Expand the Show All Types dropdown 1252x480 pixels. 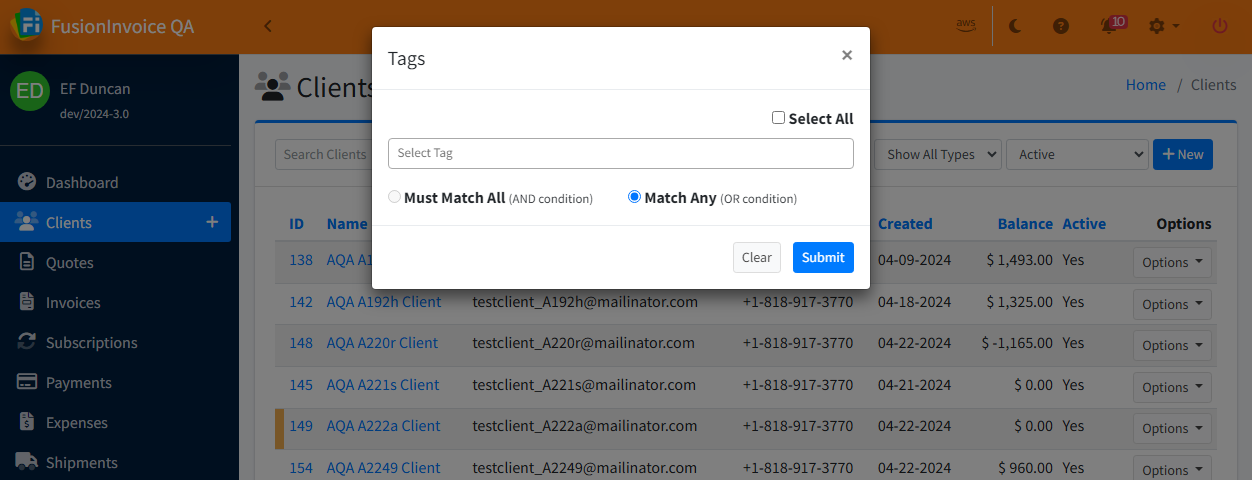pyautogui.click(x=938, y=154)
